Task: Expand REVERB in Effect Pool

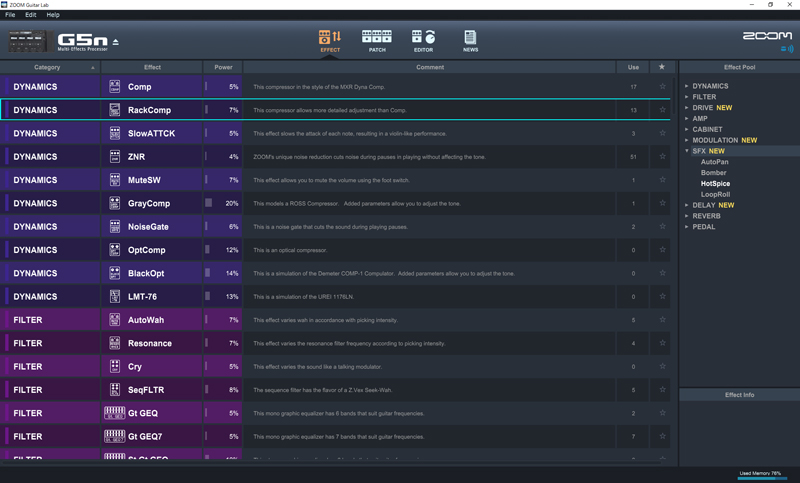Action: [x=687, y=216]
